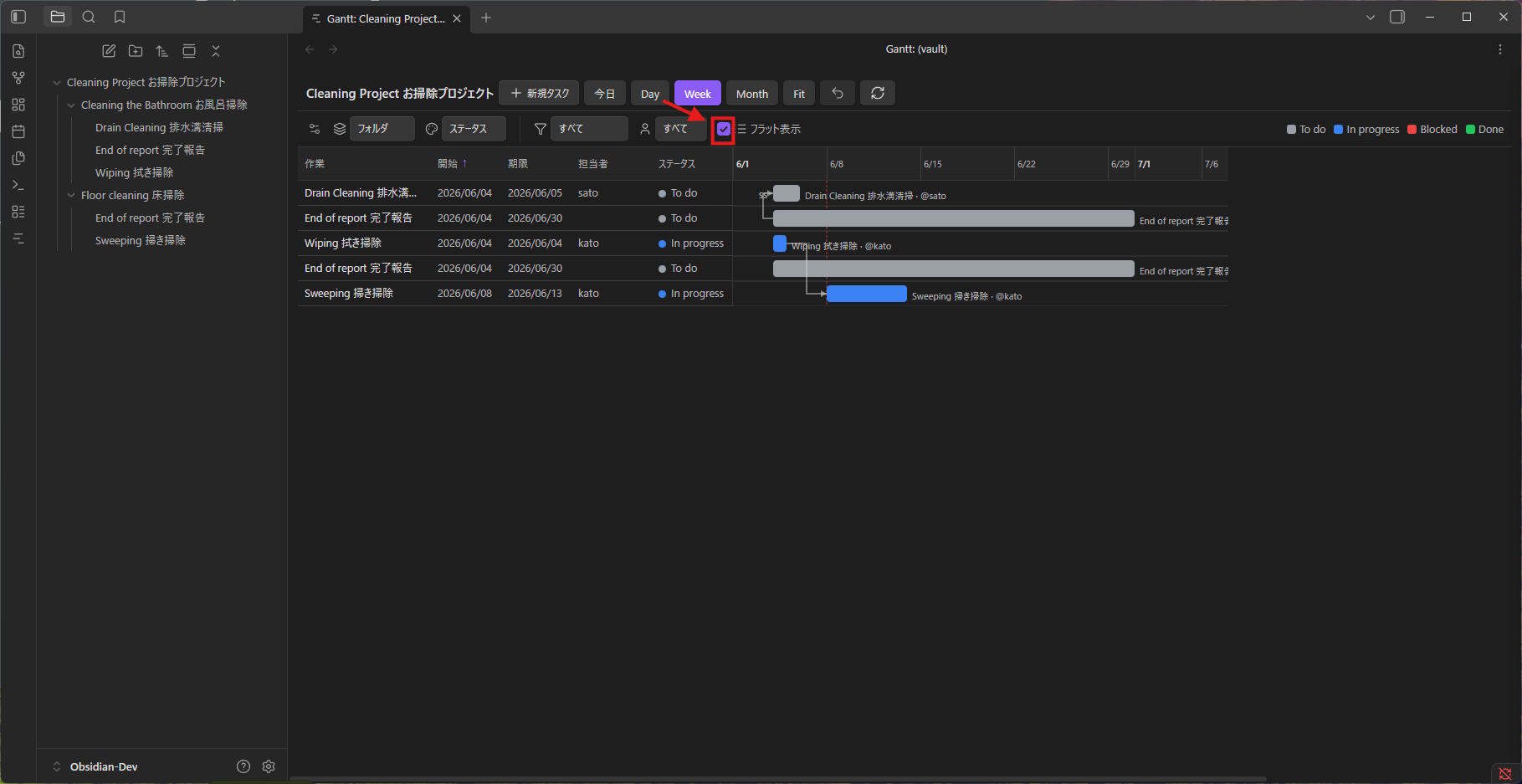Viewport: 1522px width, 784px height.
Task: Open the search pane
Action: point(89,17)
